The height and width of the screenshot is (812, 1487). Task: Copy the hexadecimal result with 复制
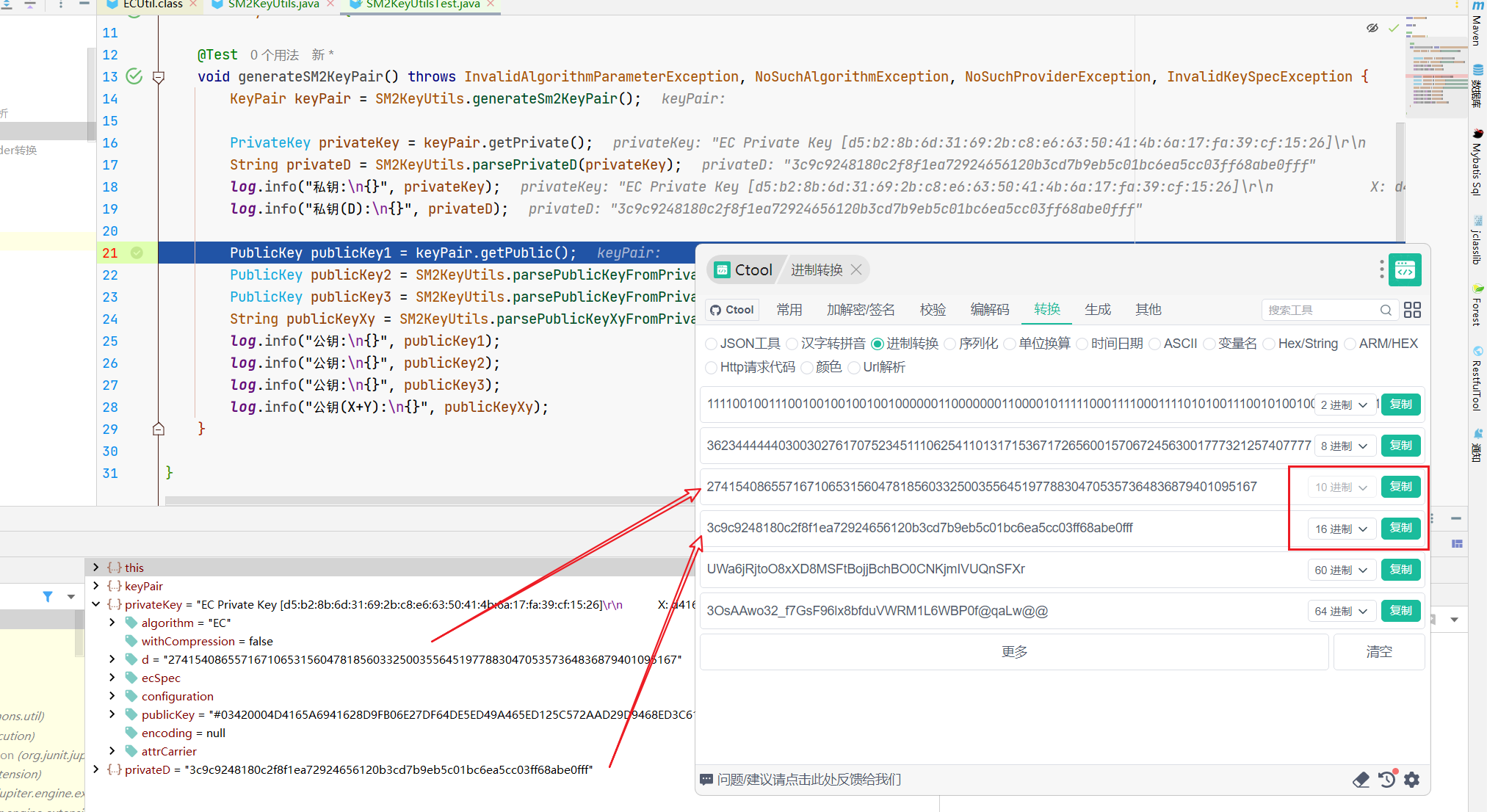tap(1401, 528)
